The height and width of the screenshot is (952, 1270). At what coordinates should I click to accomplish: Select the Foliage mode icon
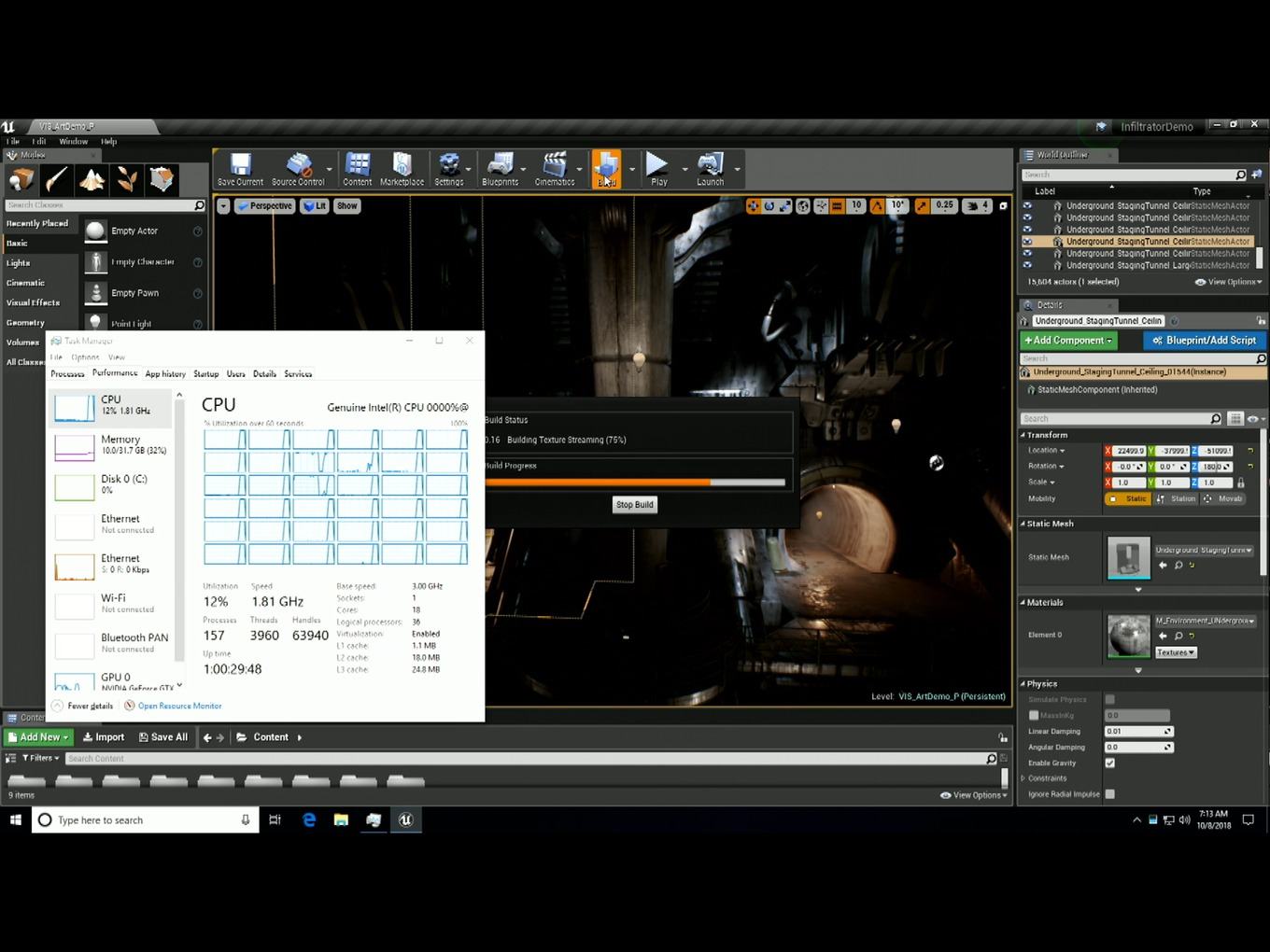[x=126, y=178]
